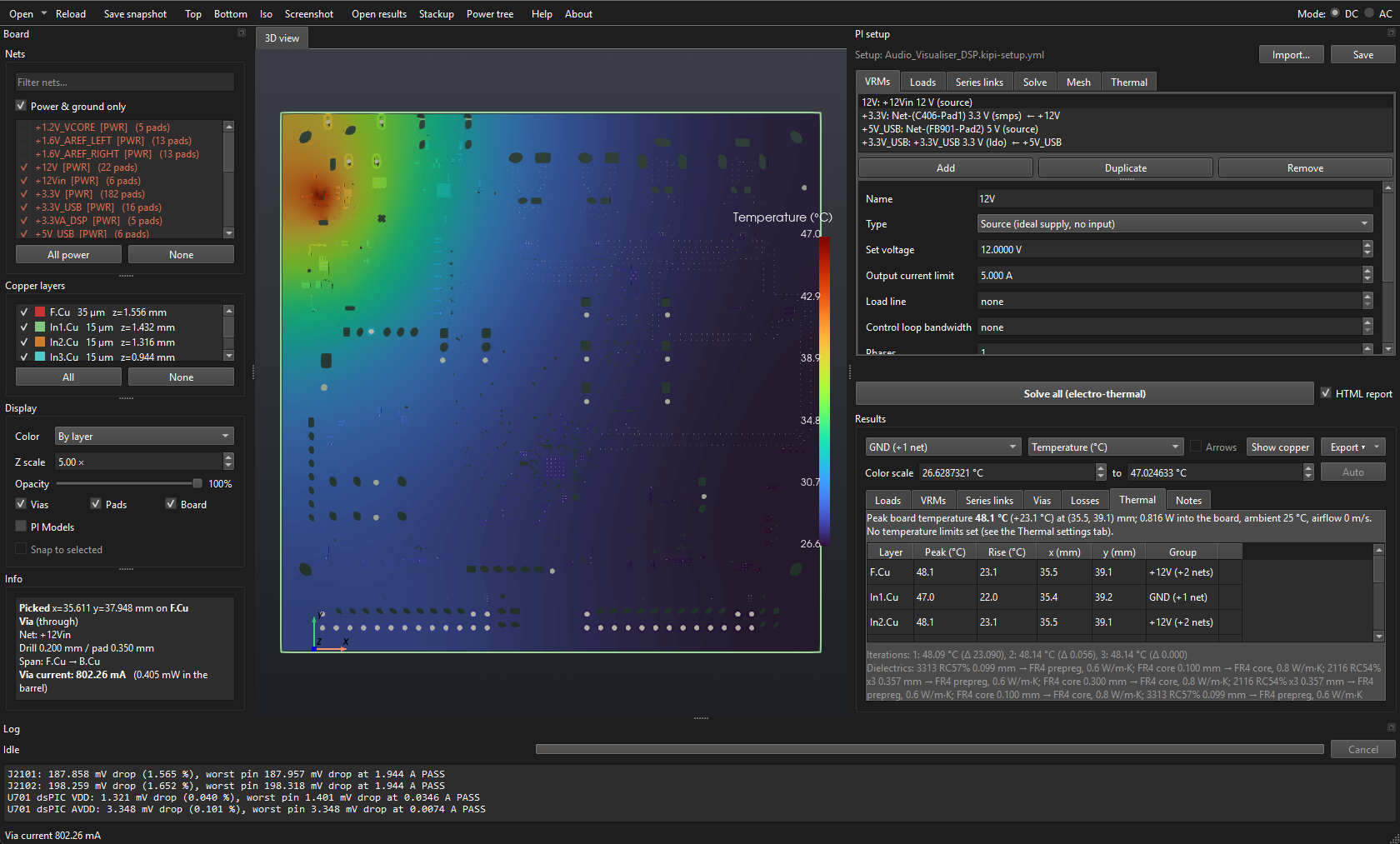Uncheck the +12V net checkbox
The image size is (1400, 844).
coord(24,167)
